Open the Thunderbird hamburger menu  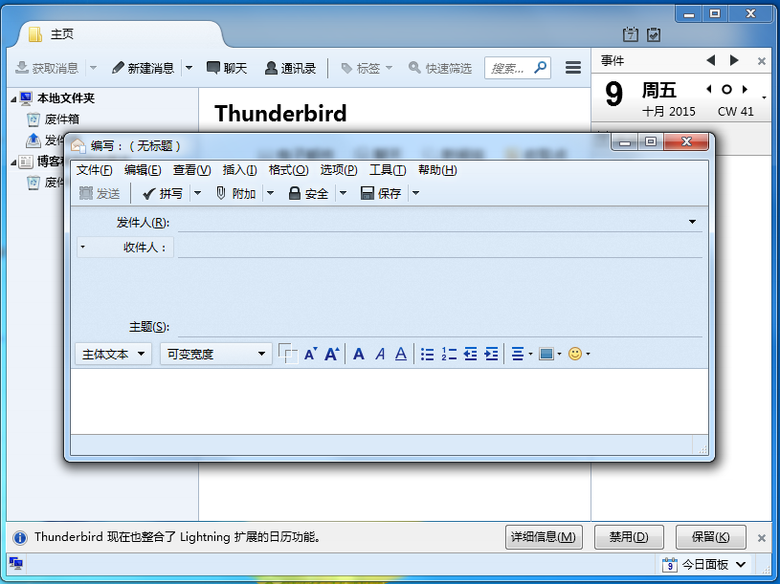point(573,68)
